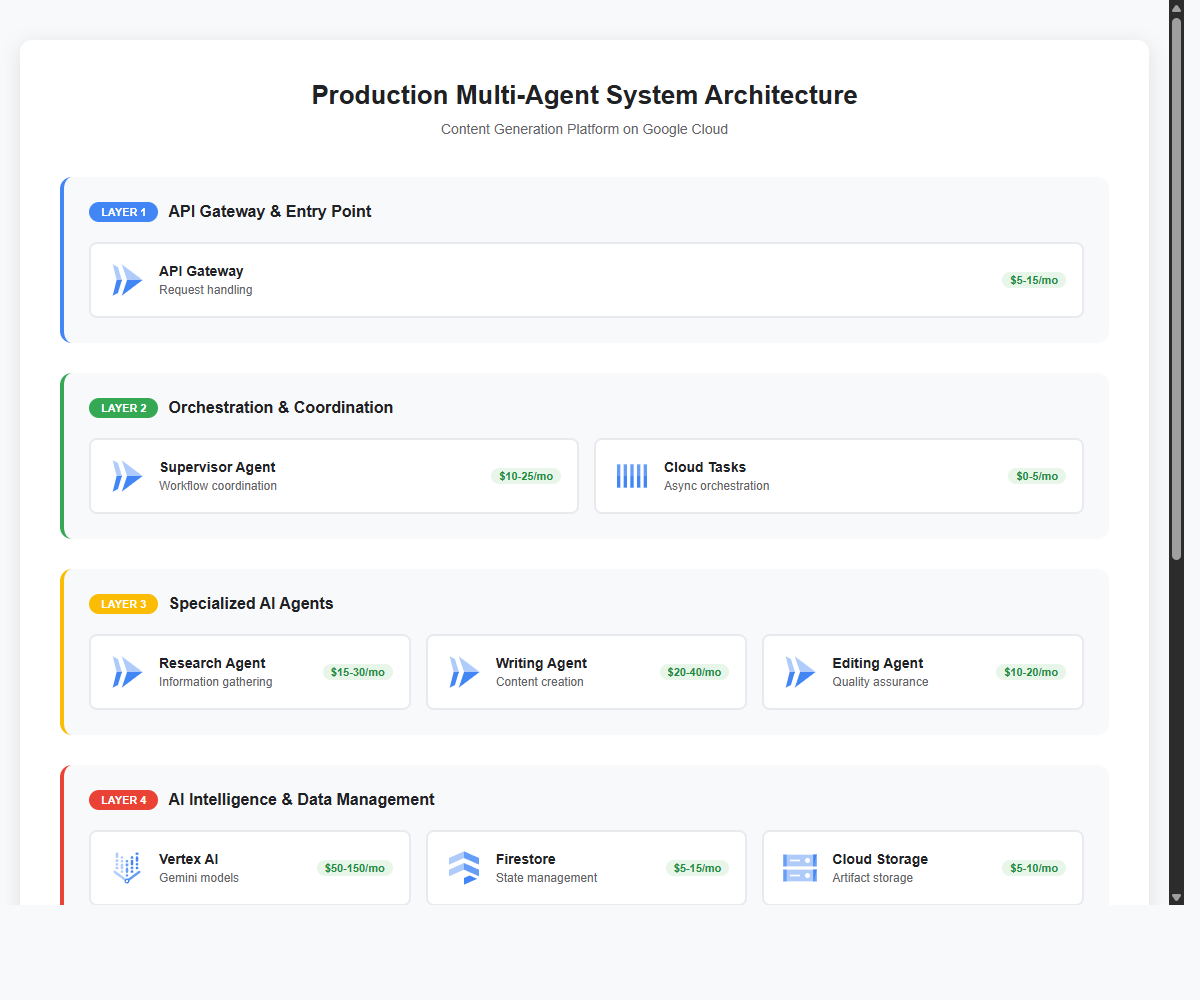1200x1000 pixels.
Task: Click the Cloud Tasks bars icon
Action: [631, 476]
